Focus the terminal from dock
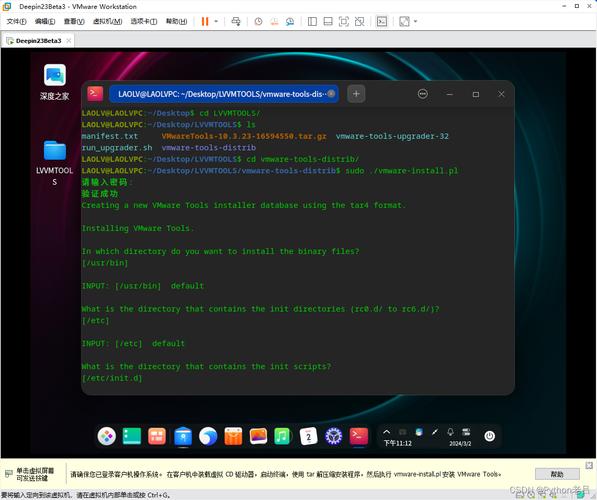 pos(359,436)
